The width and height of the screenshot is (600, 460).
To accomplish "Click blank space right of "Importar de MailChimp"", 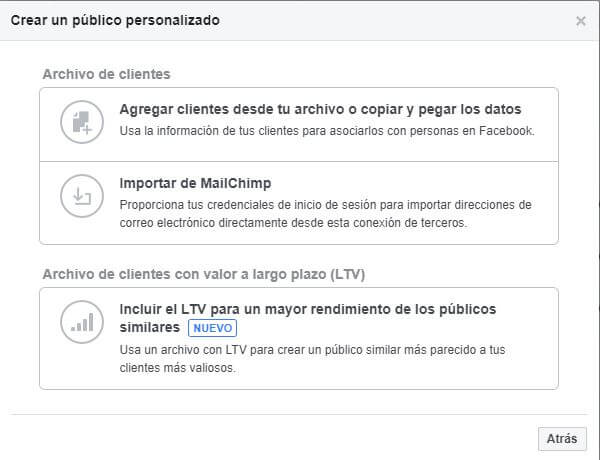I will (x=420, y=183).
